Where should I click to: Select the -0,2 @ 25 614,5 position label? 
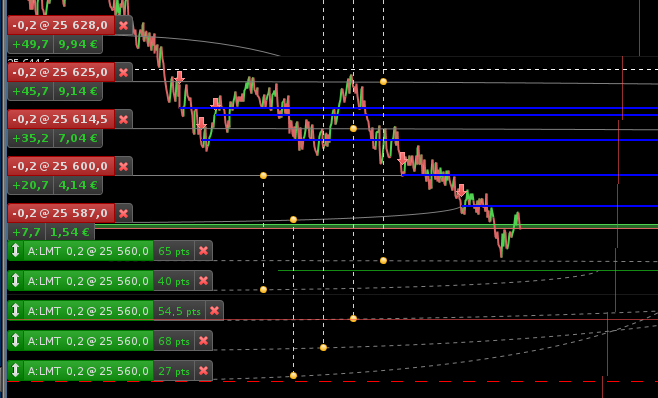[61, 120]
